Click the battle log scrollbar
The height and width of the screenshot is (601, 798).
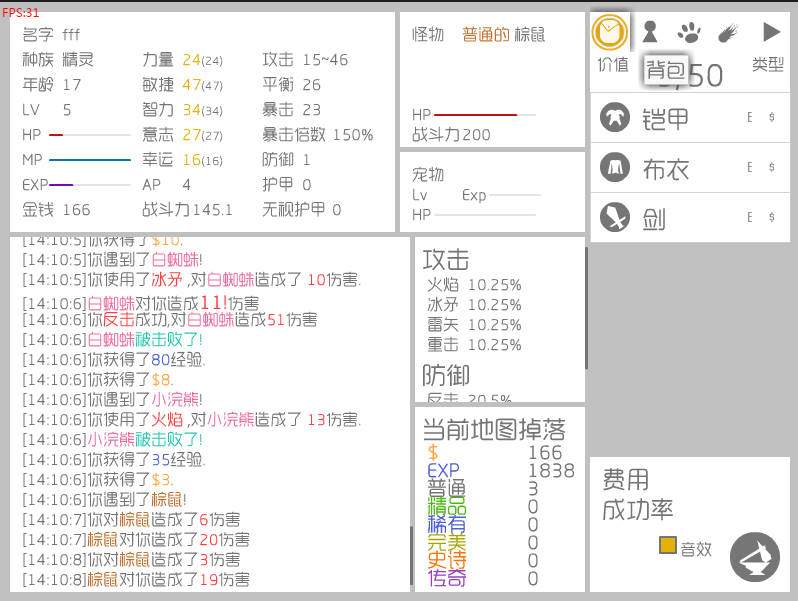coord(411,556)
